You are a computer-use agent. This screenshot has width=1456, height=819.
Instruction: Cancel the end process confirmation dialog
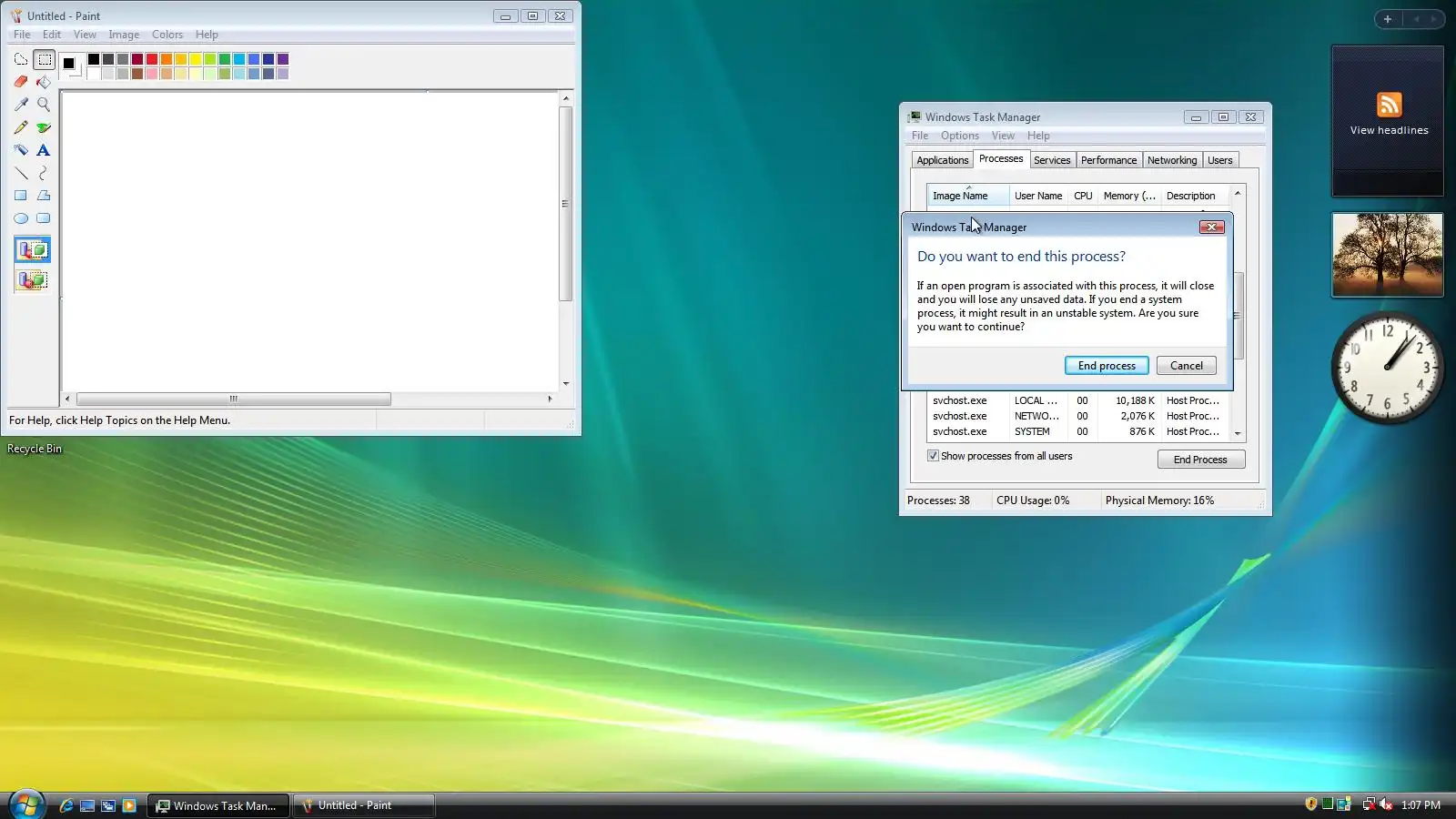tap(1187, 366)
